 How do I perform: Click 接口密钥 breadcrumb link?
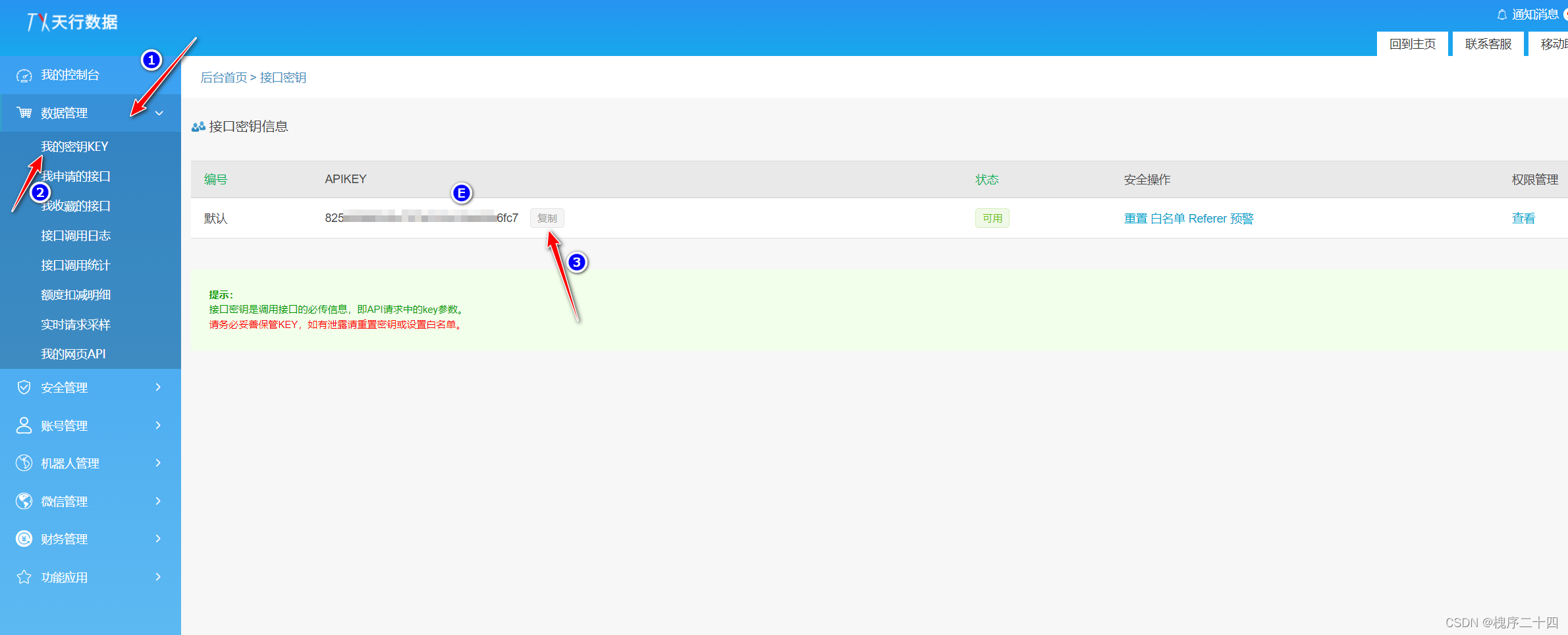pos(283,78)
